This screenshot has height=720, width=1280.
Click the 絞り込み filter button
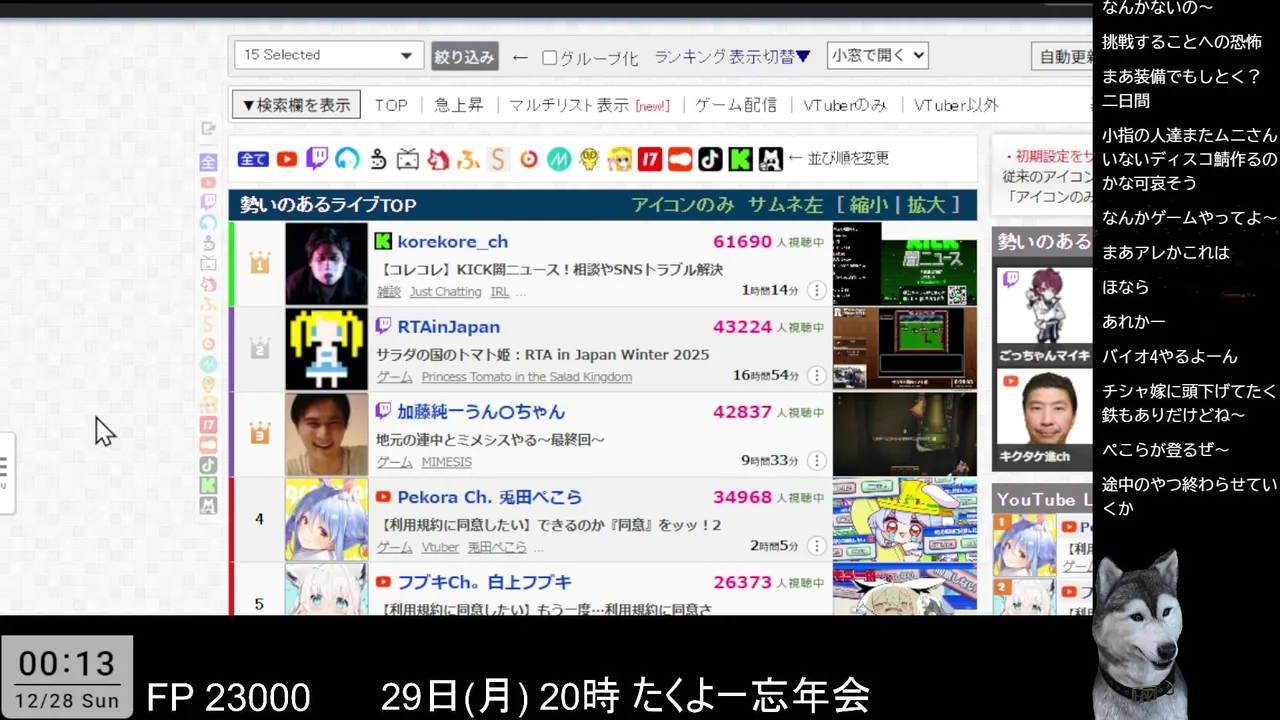point(465,57)
